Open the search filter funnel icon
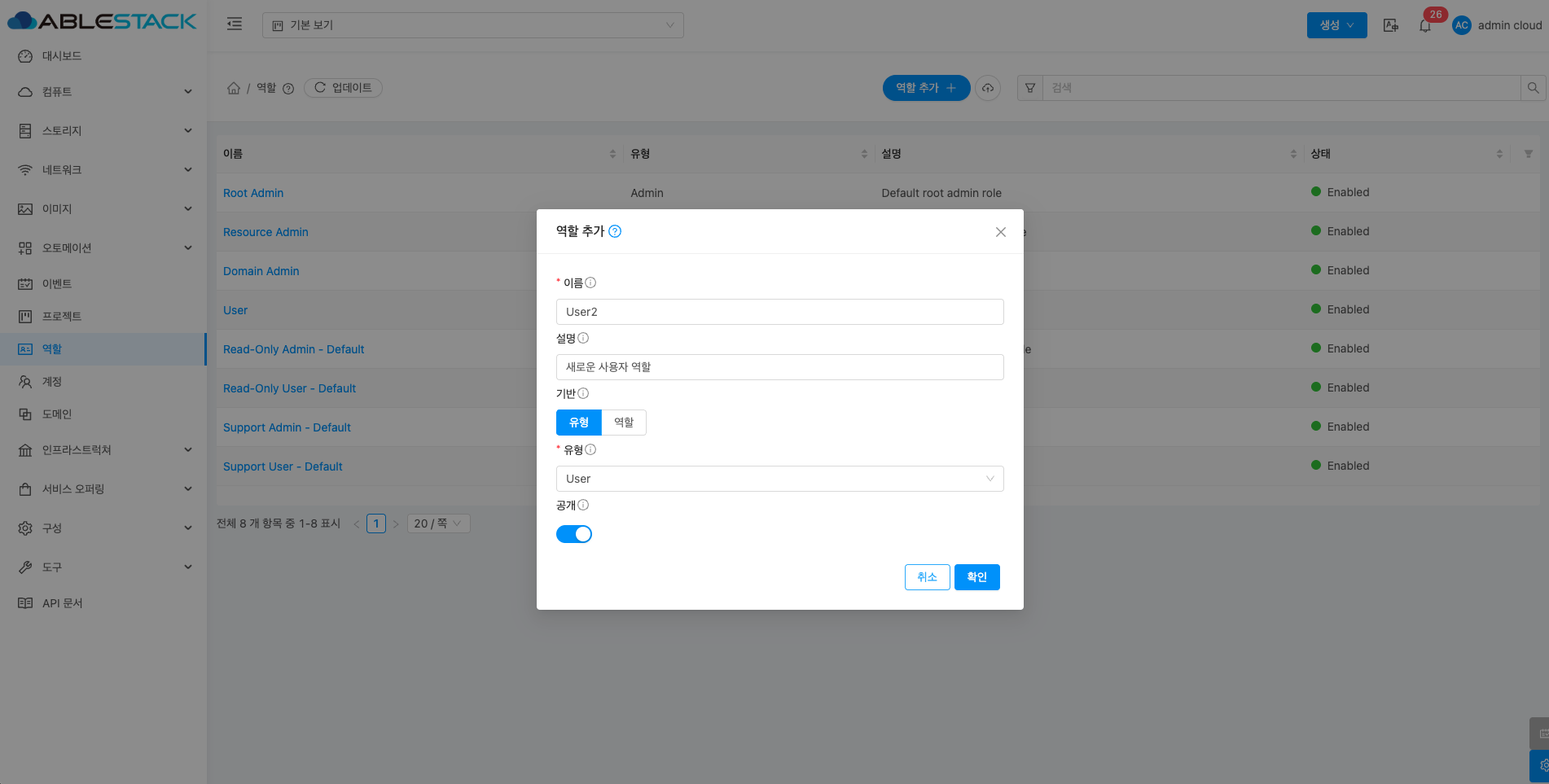The image size is (1549, 784). 1030,88
